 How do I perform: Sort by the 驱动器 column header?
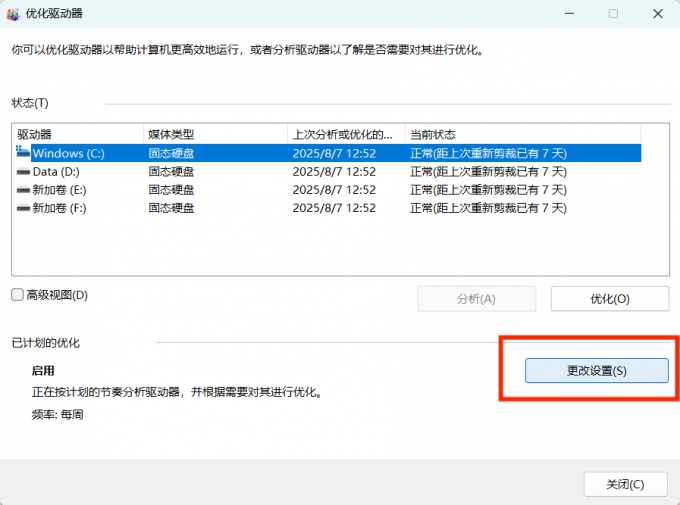click(78, 134)
